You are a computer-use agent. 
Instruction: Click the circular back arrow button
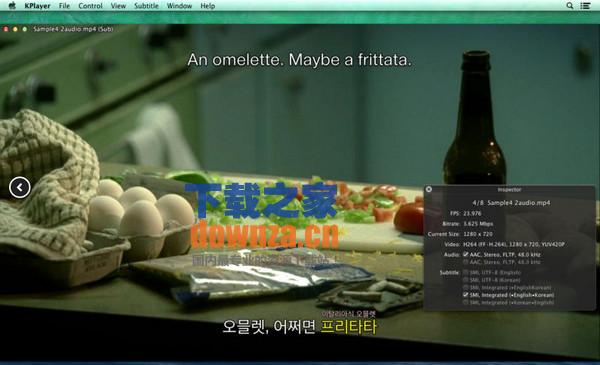pyautogui.click(x=20, y=187)
